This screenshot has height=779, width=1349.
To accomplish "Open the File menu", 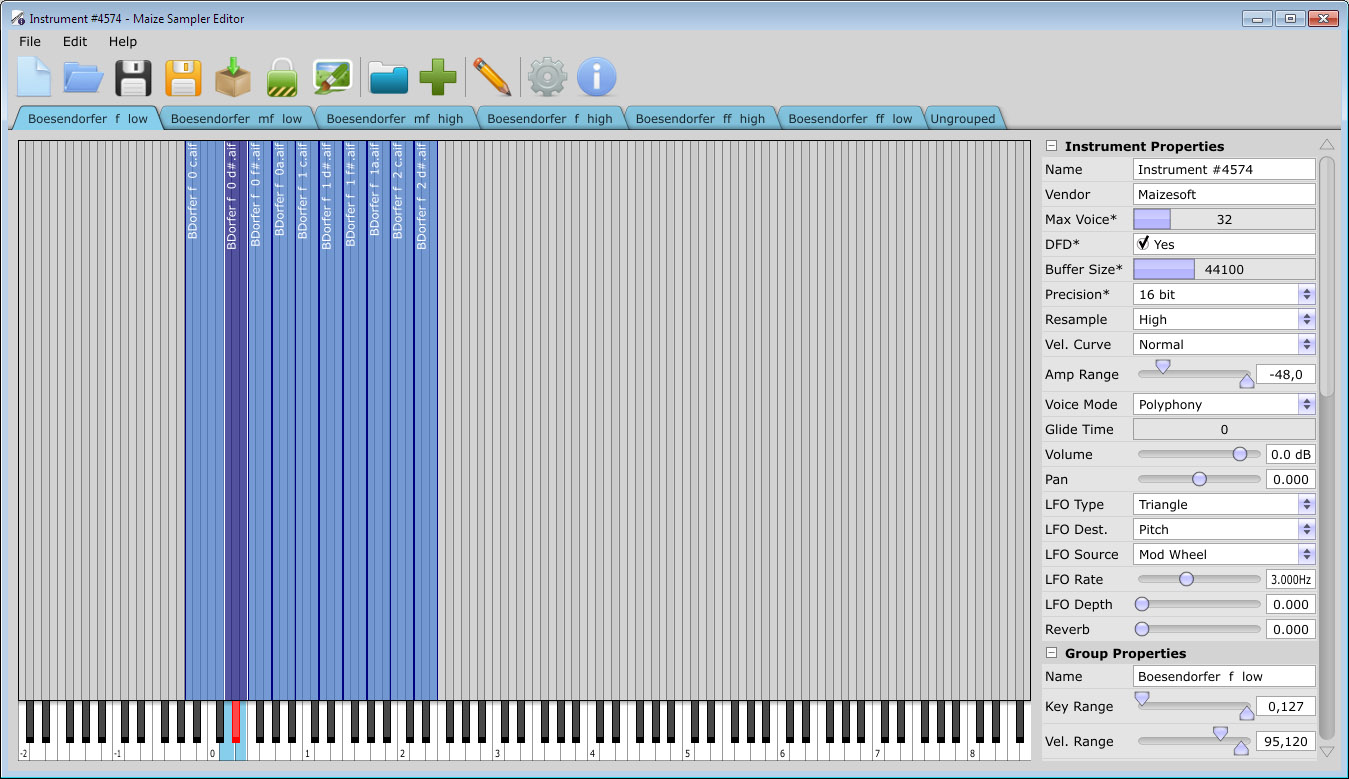I will [x=29, y=41].
